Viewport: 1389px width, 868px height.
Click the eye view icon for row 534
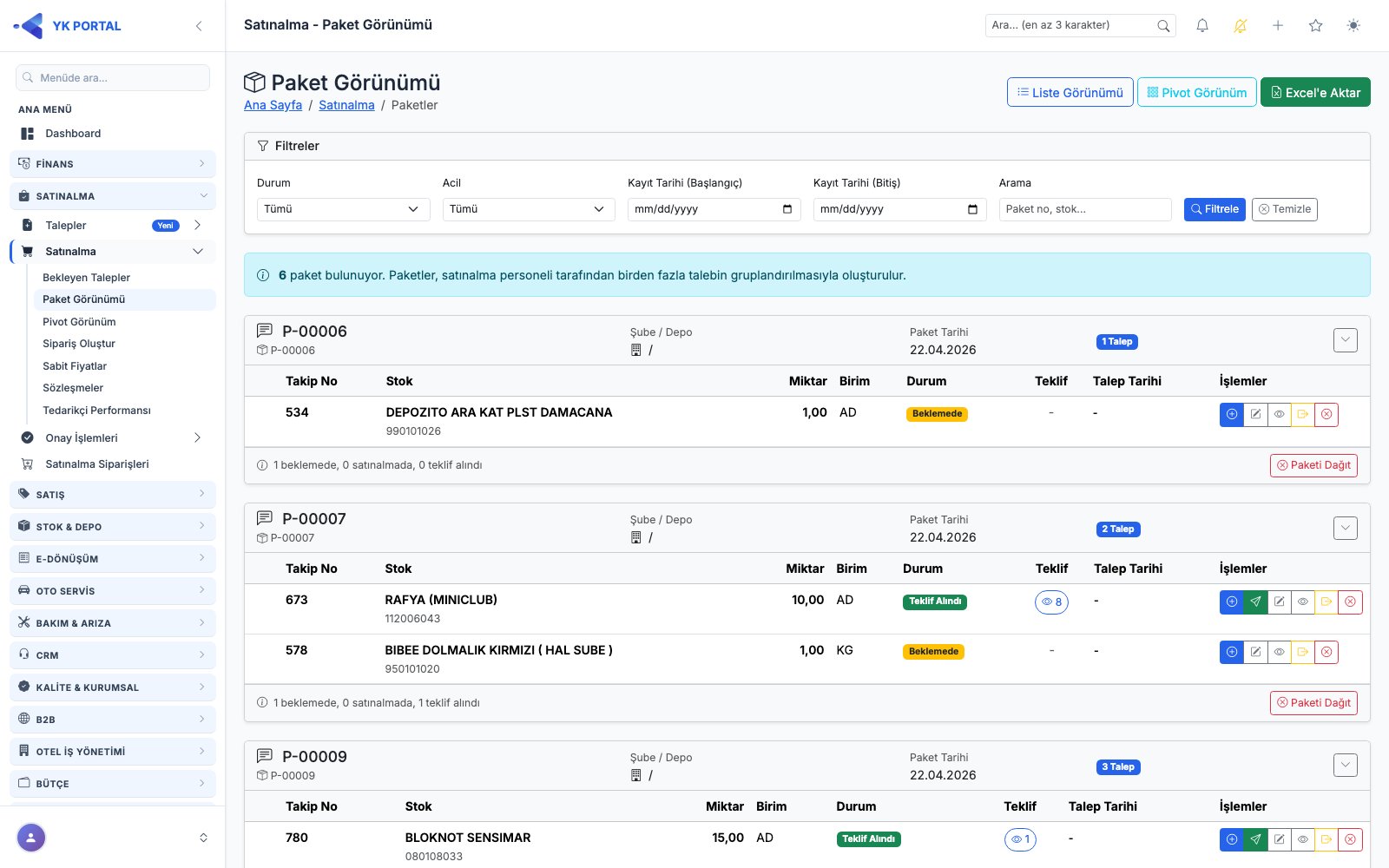1280,415
